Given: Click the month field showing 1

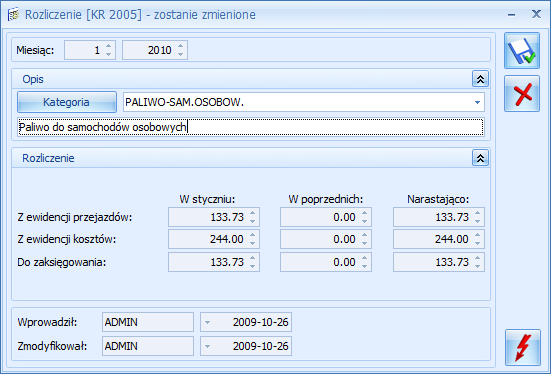Looking at the screenshot, I should point(90,50).
